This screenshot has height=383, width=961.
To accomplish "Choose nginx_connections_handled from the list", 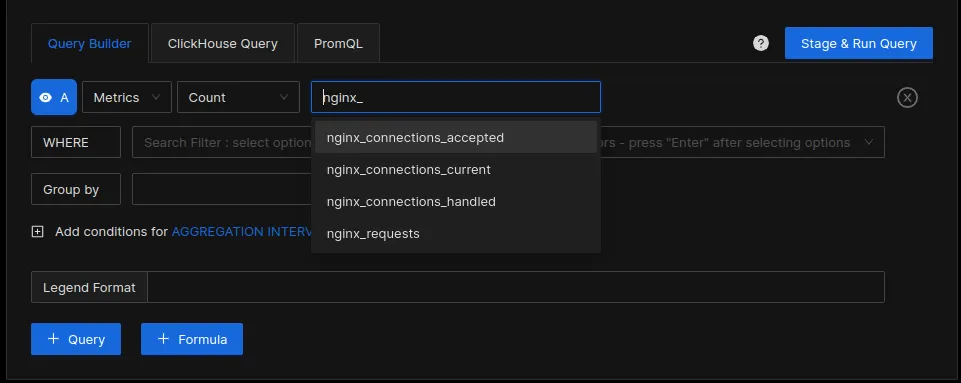I will point(456,202).
